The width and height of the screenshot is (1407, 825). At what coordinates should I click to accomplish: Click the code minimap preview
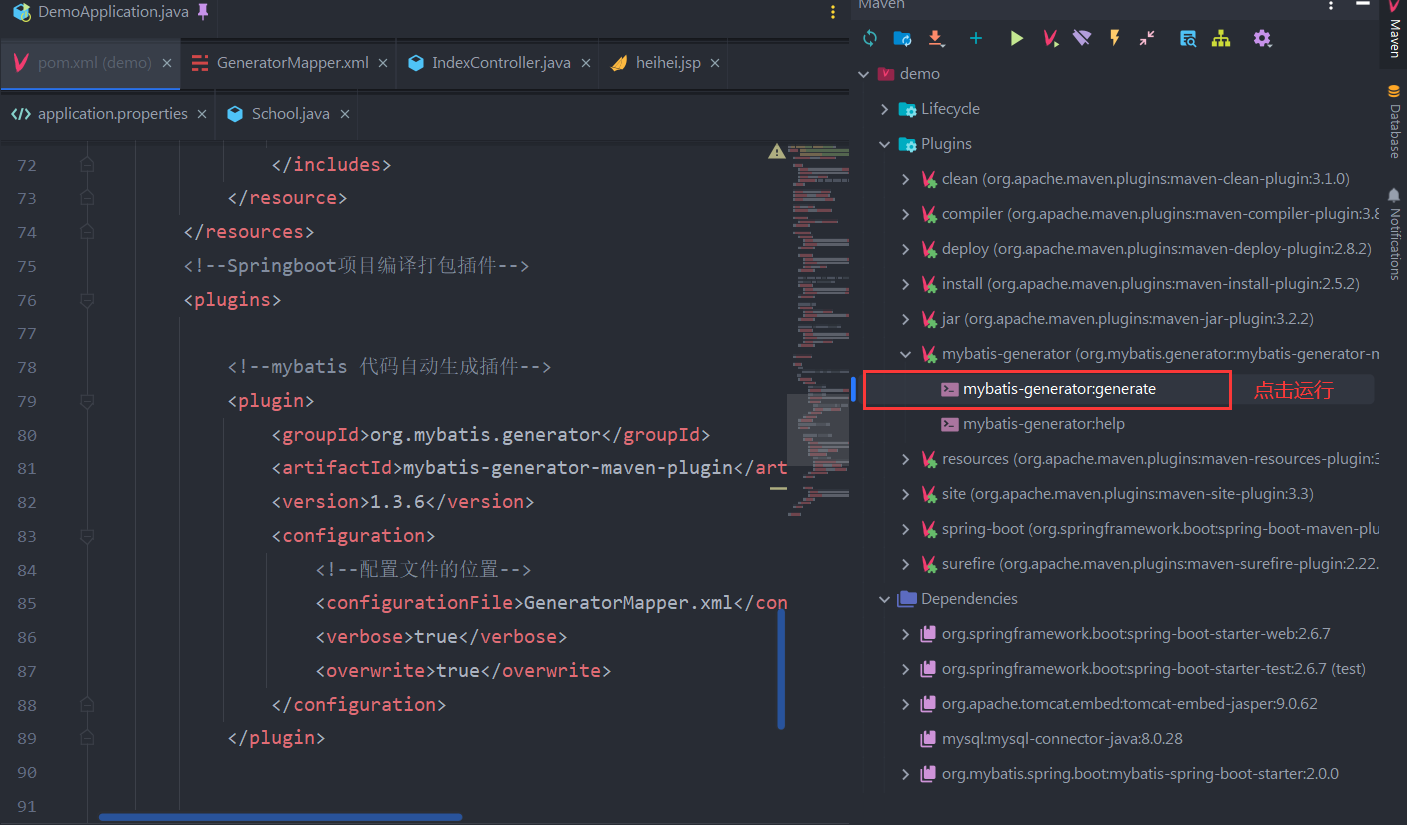point(818,330)
